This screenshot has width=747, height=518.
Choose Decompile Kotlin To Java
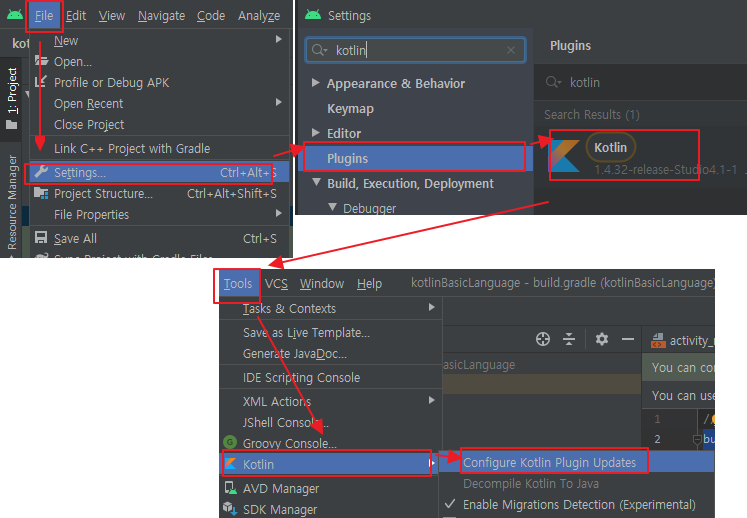tap(531, 484)
